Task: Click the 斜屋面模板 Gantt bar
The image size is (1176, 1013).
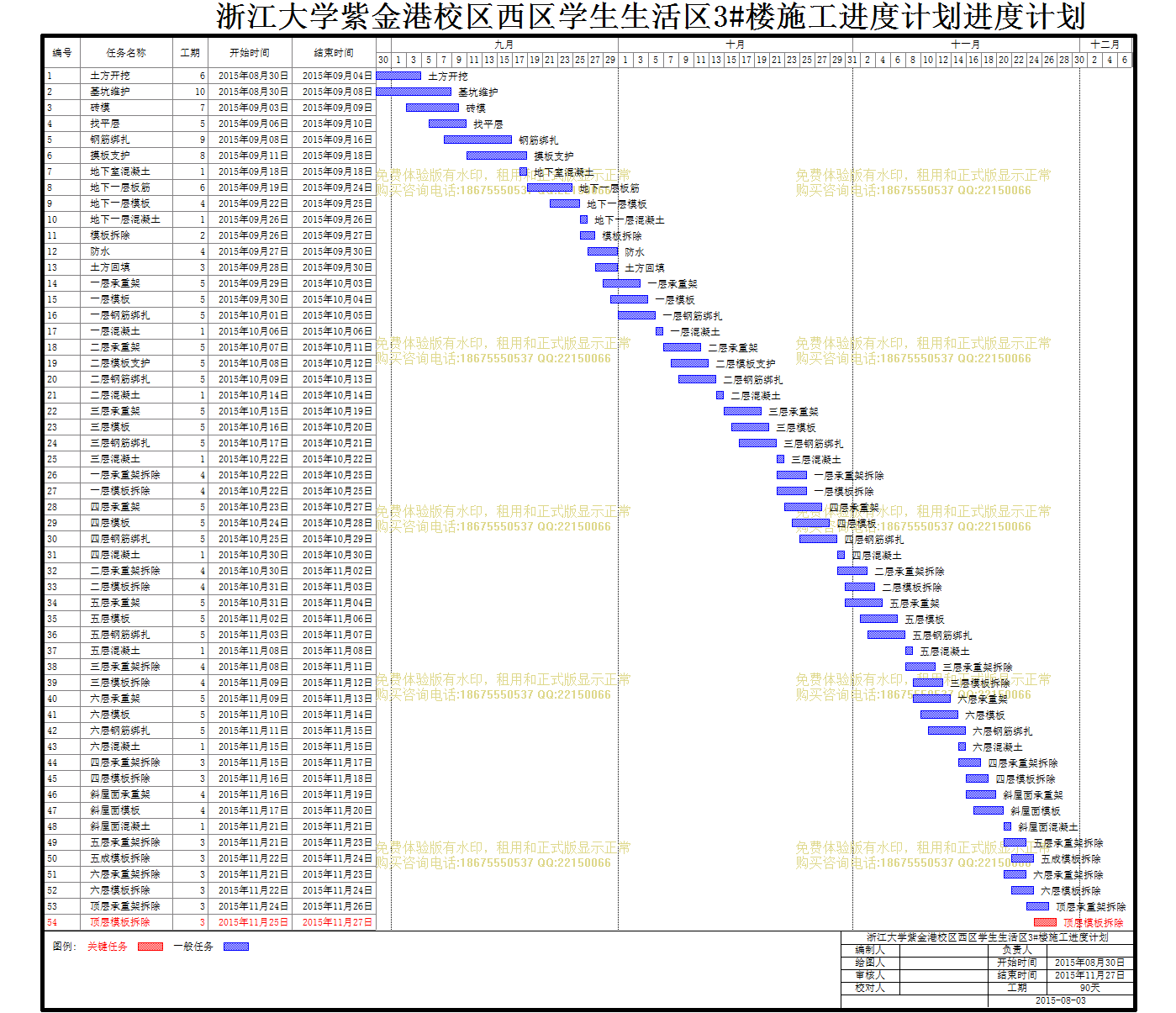Action: [x=989, y=810]
